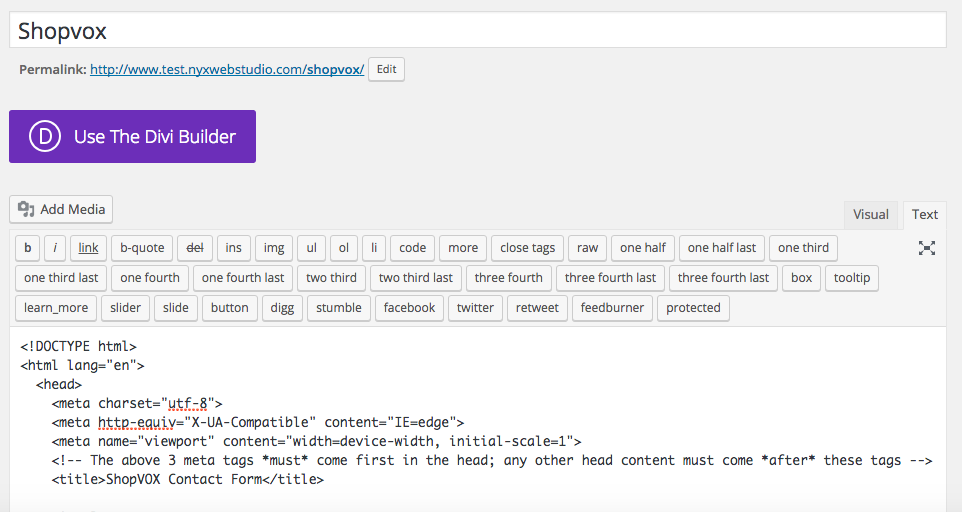Insert the two third shortcode
The width and height of the screenshot is (962, 512).
click(331, 278)
